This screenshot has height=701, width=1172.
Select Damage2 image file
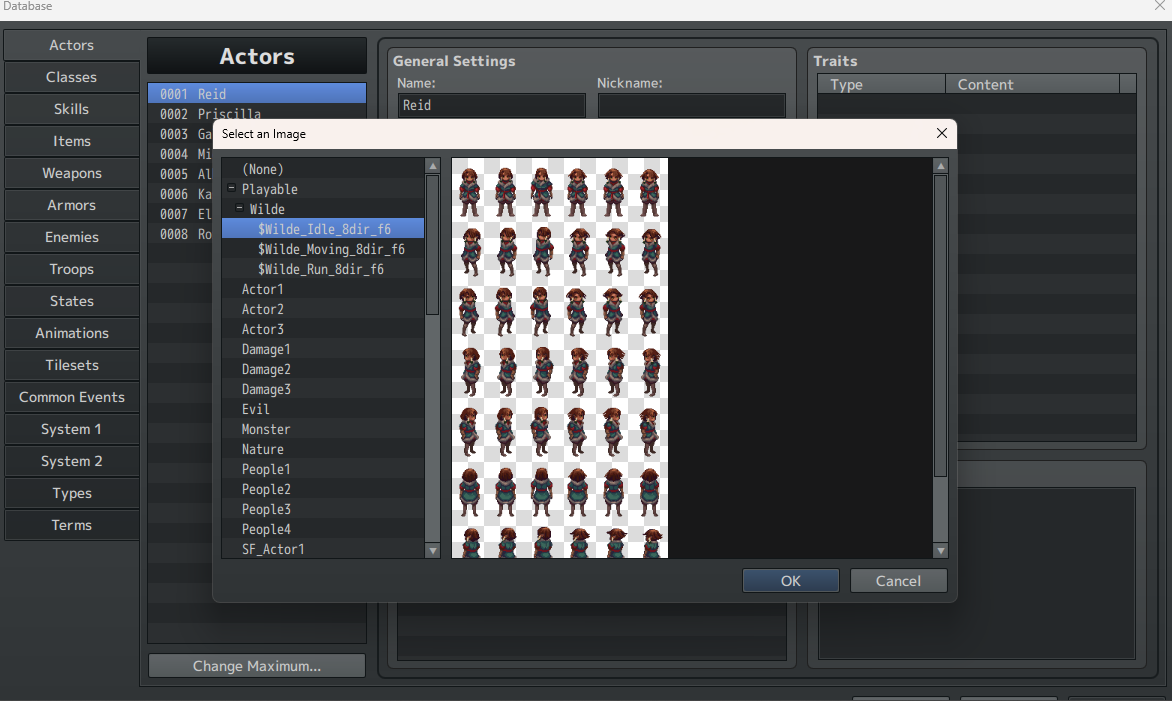point(323,369)
